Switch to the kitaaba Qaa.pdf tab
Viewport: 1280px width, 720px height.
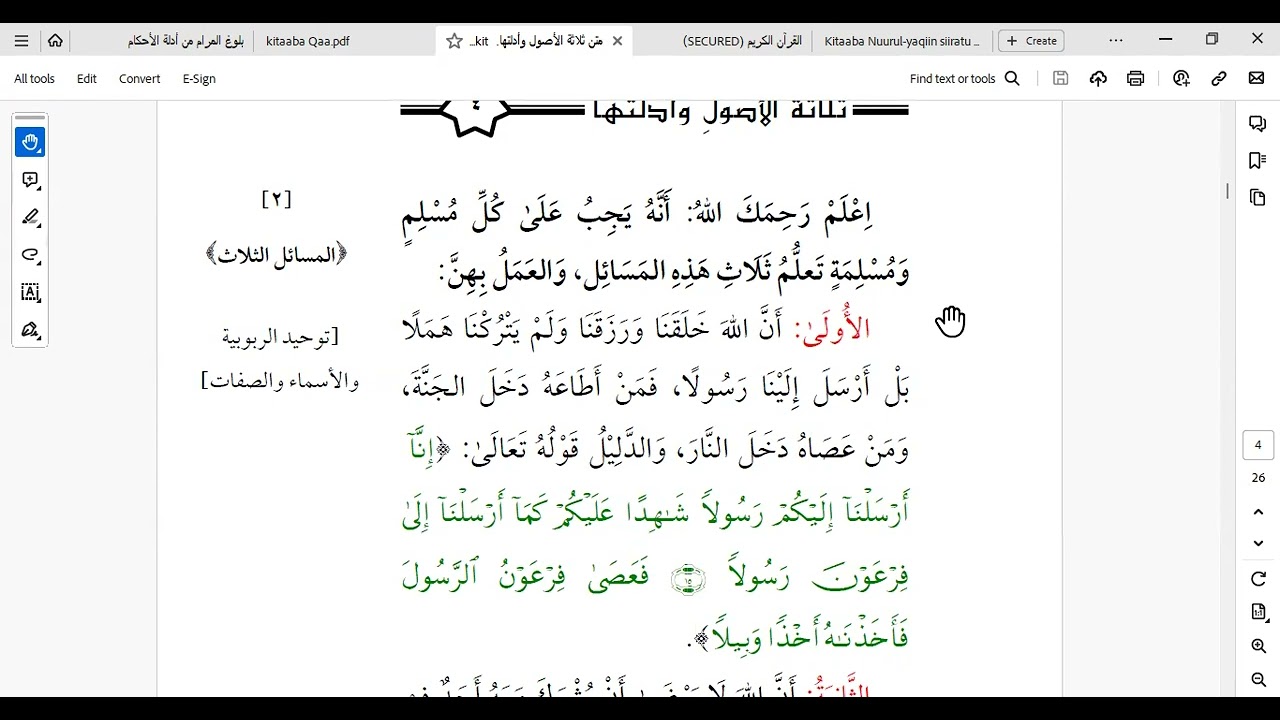(x=308, y=41)
